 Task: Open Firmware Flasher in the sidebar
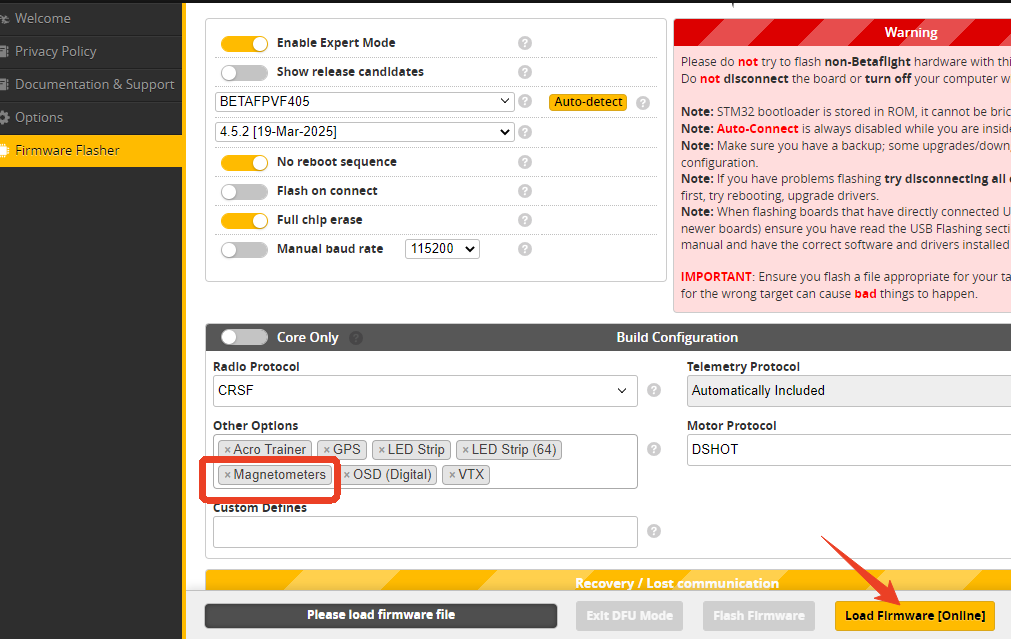[x=67, y=150]
